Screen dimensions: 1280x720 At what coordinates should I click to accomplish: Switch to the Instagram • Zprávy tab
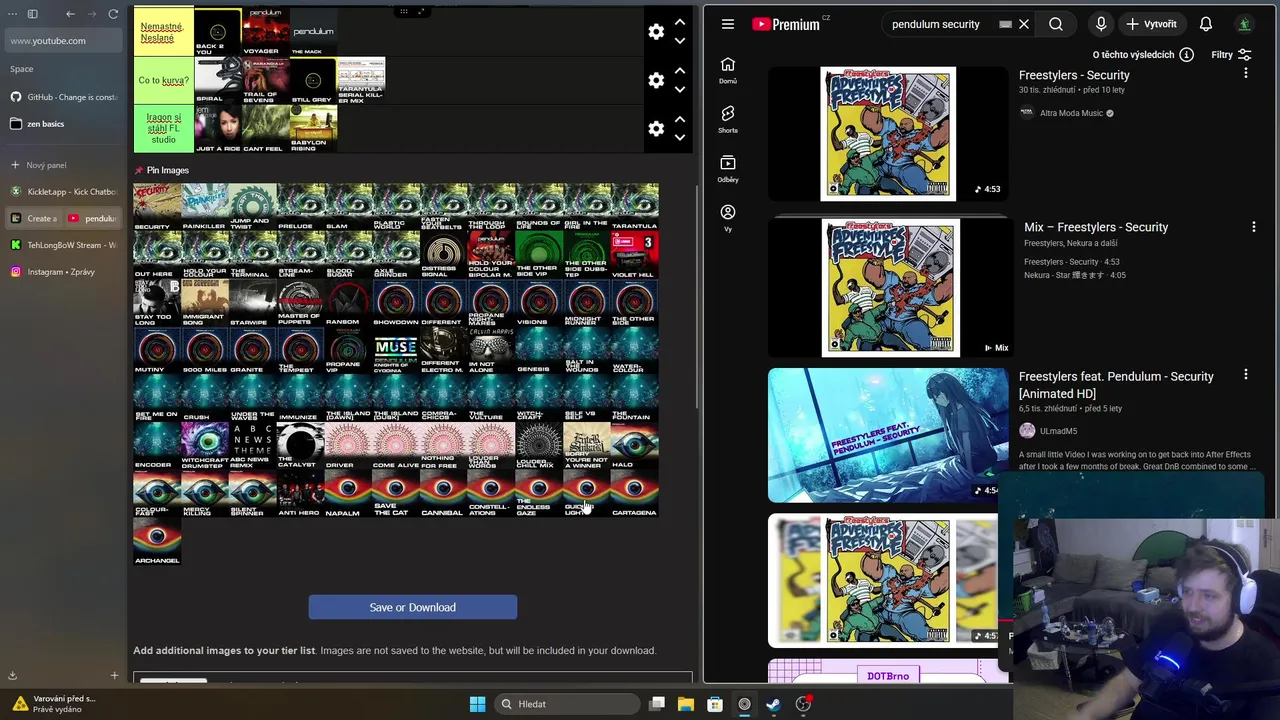tap(63, 272)
